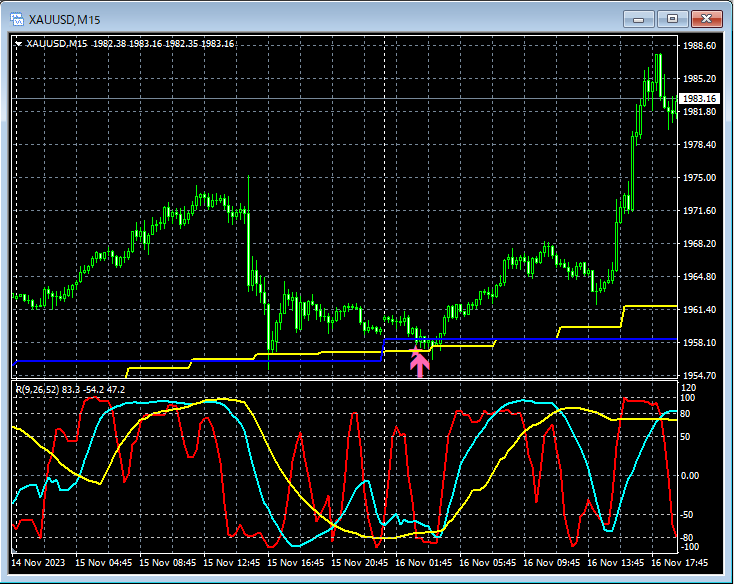734x584 pixels.
Task: Click price scale value 1988.60
Action: 699,45
